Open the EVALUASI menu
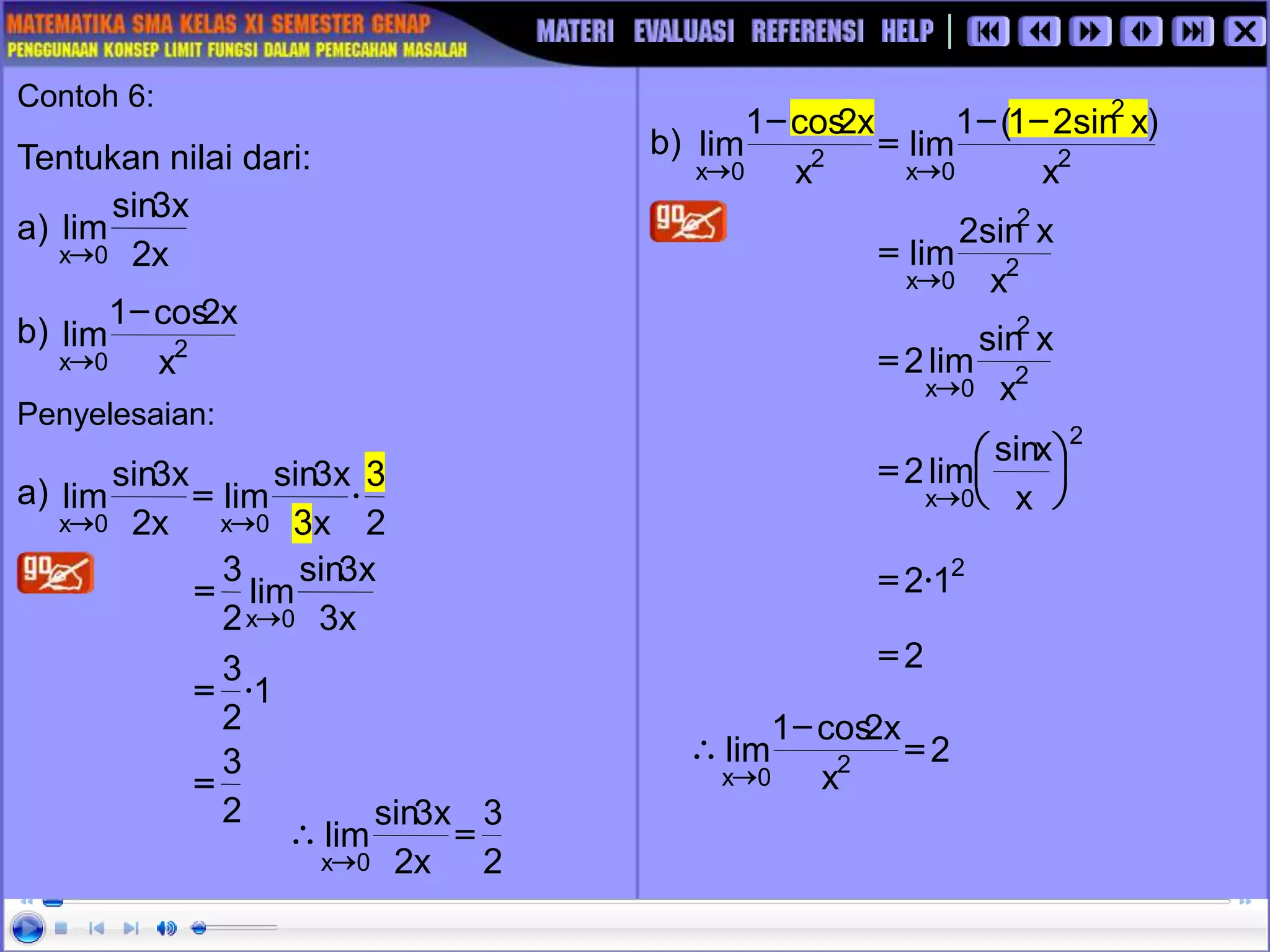 click(683, 31)
